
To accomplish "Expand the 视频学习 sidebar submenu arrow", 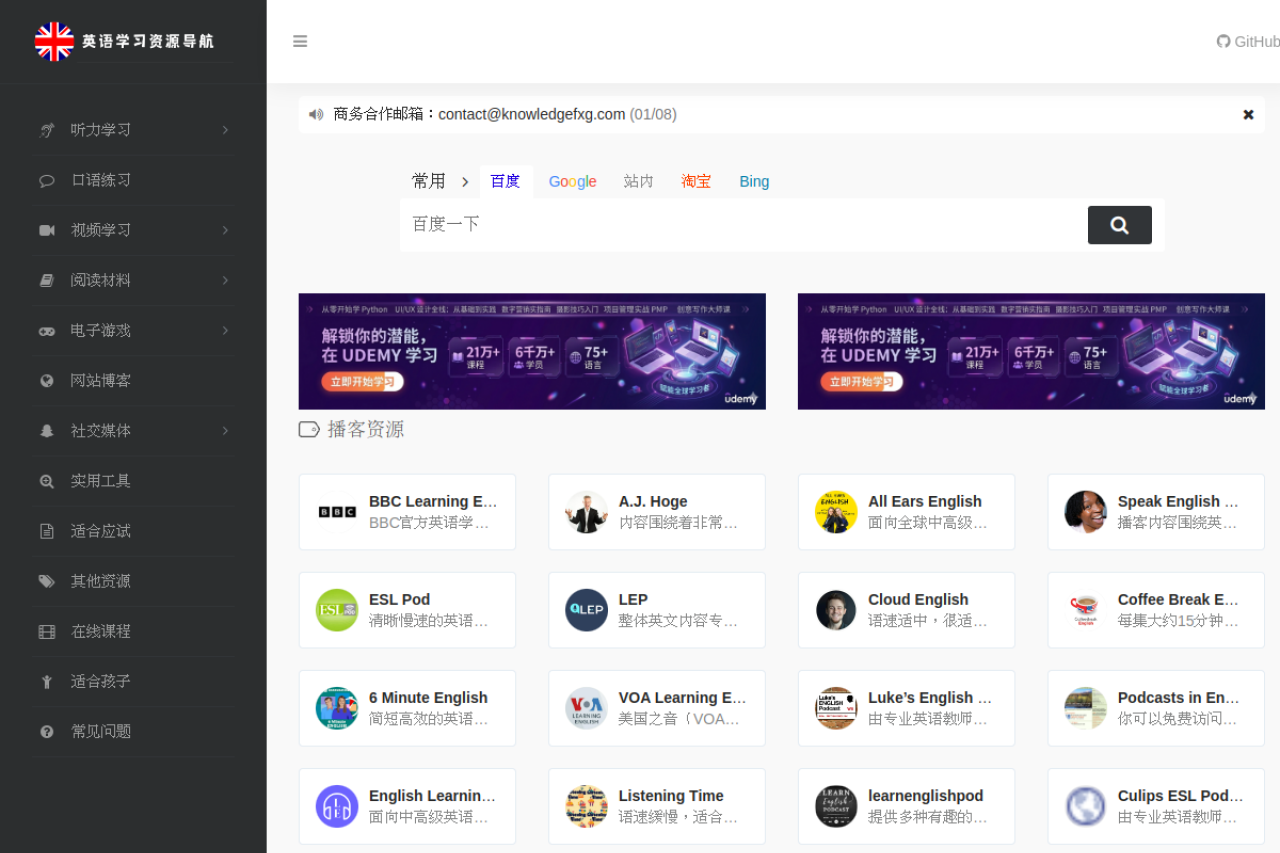I will (225, 230).
